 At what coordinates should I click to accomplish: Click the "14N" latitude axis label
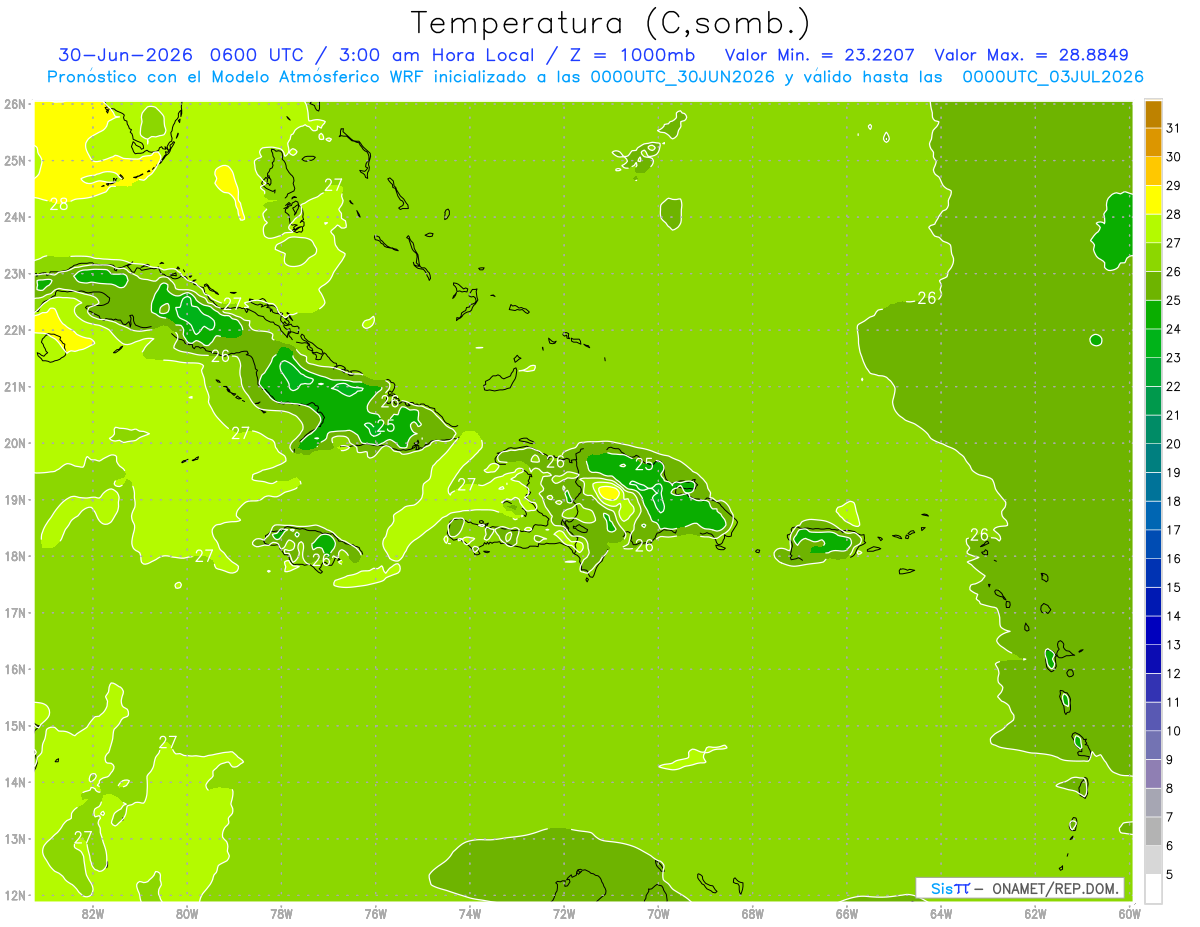click(x=14, y=782)
